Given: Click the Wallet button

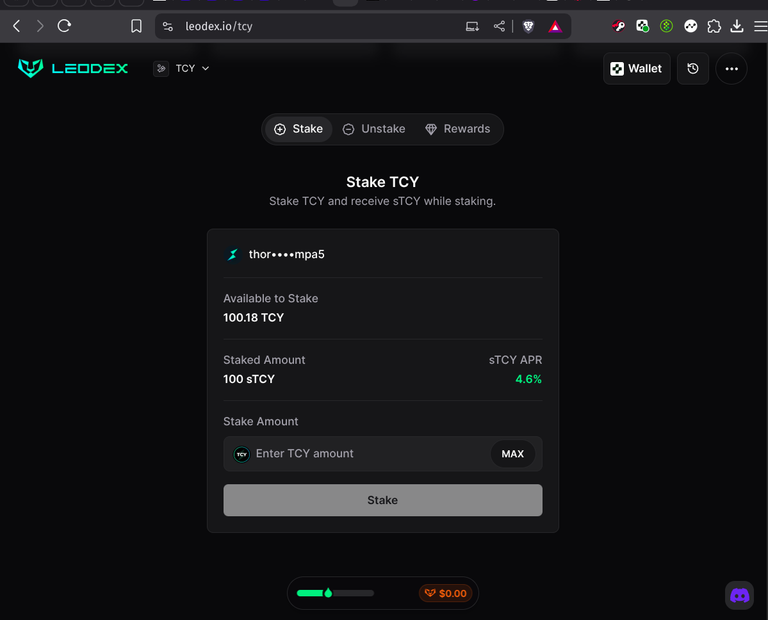Looking at the screenshot, I should click(x=636, y=69).
